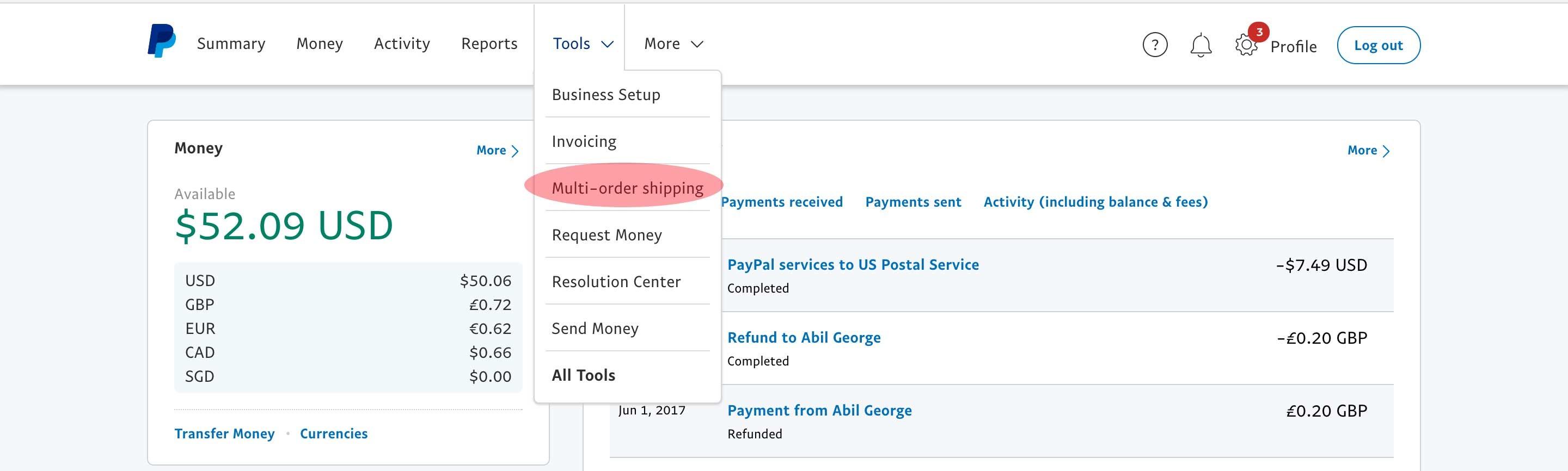Screen dimensions: 1568x471
Task: Go to Resolution Center
Action: (616, 281)
